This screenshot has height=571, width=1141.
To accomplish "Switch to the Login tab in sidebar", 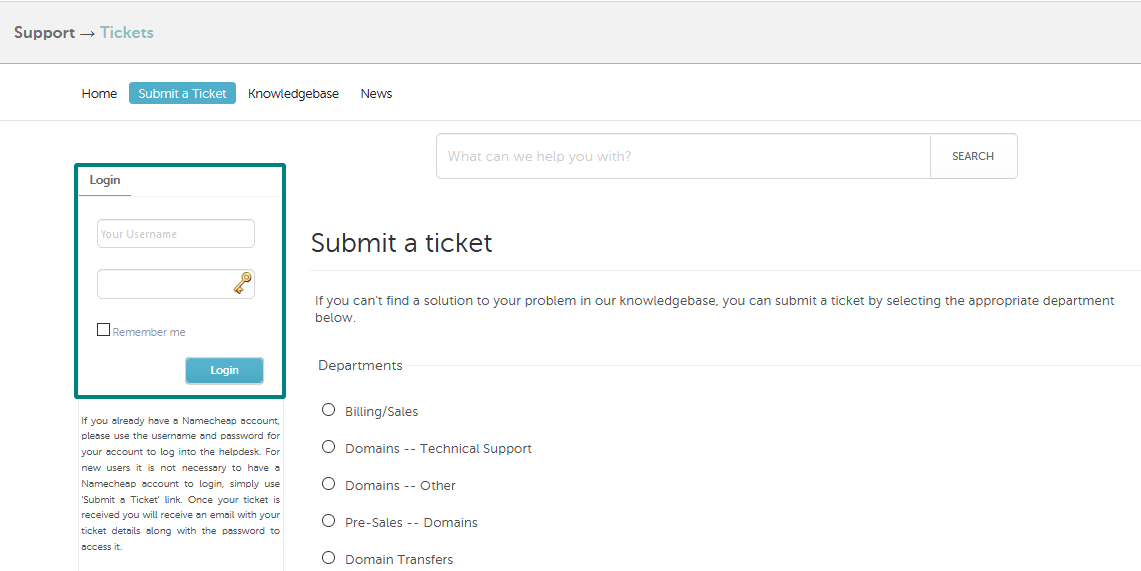I will (x=105, y=180).
